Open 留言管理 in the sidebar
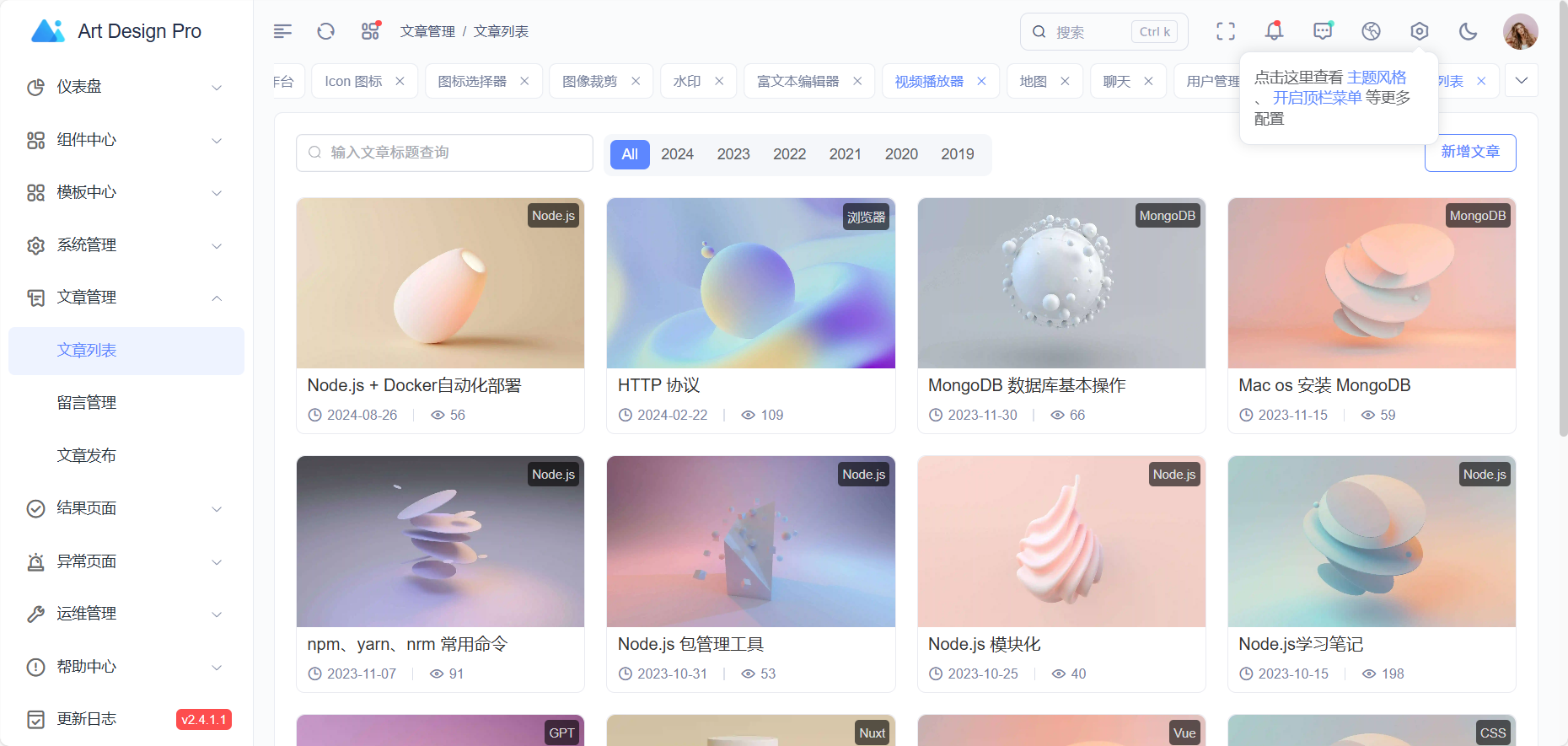1568x746 pixels. coord(126,403)
